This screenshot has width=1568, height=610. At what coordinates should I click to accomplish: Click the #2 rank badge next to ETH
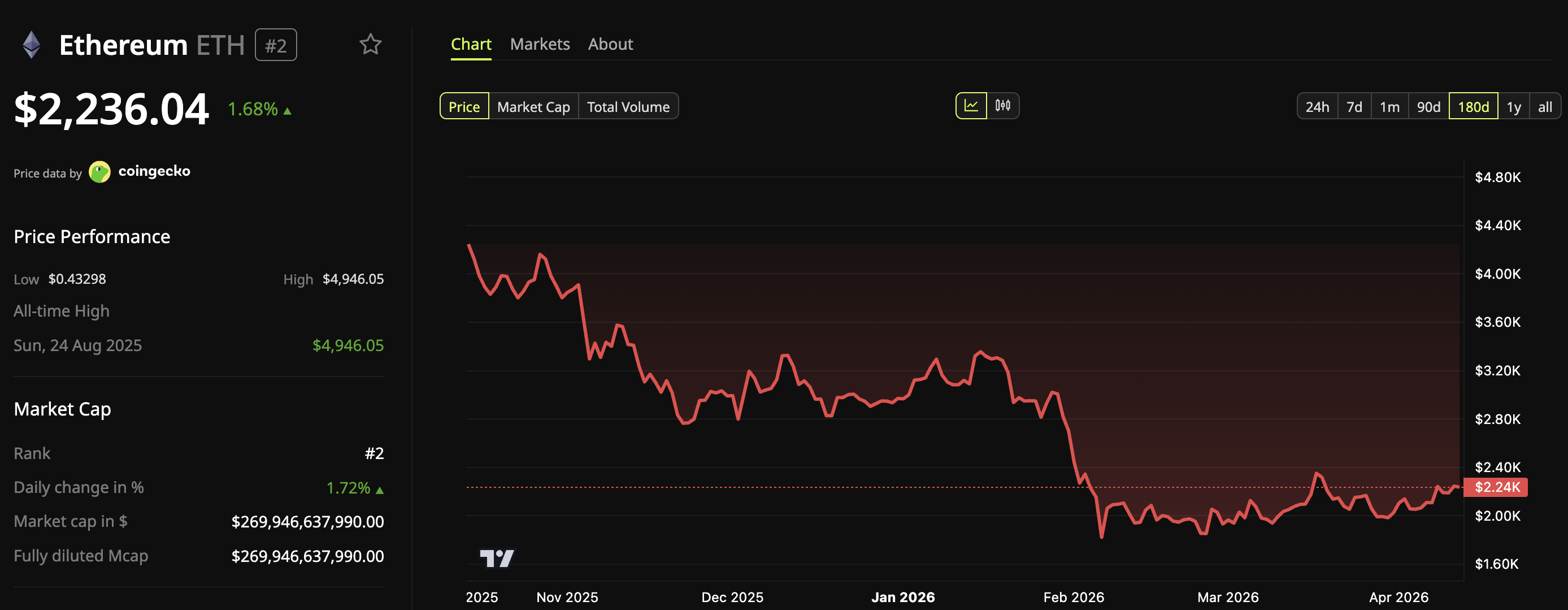pyautogui.click(x=276, y=45)
